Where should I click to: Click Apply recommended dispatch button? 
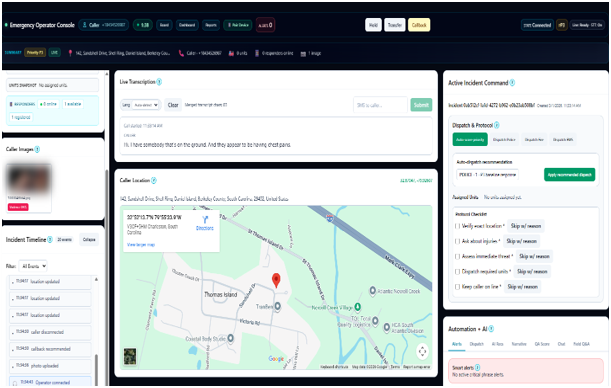point(569,175)
